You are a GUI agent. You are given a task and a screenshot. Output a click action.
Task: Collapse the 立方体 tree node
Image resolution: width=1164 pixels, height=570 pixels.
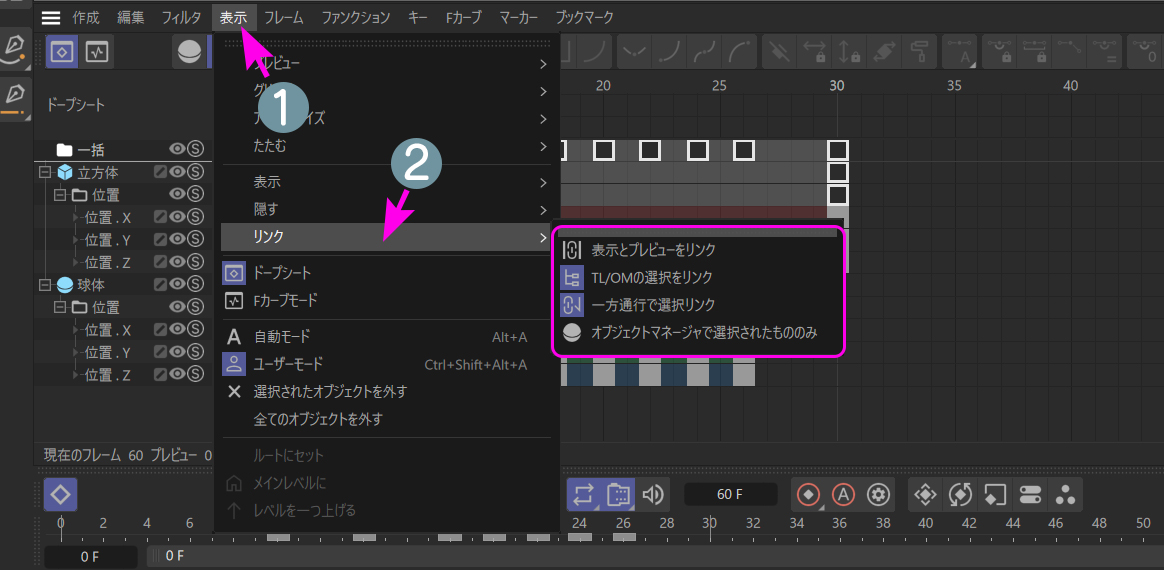[x=44, y=172]
